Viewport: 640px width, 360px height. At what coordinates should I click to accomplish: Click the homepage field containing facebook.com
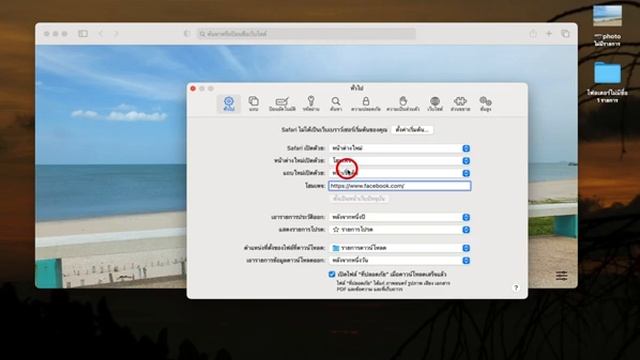coord(399,186)
